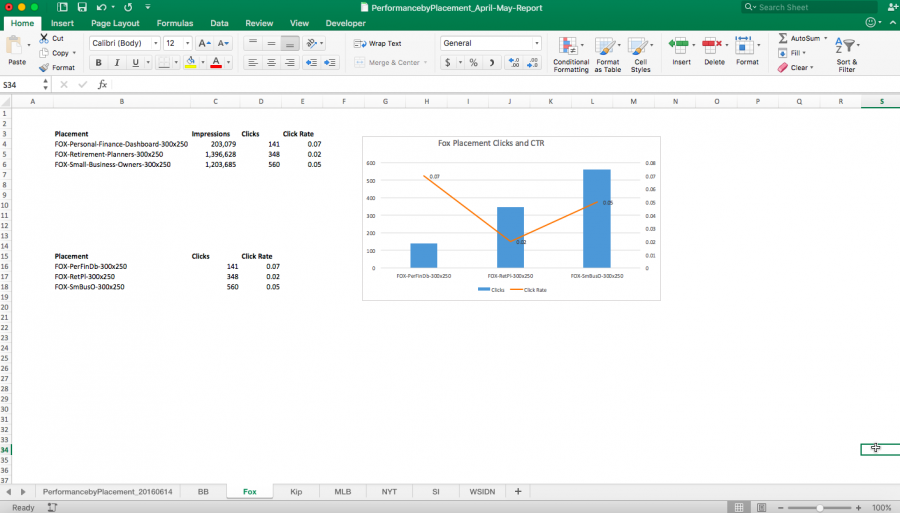This screenshot has height=513, width=900.
Task: Open the font size dropdown
Action: 187,43
